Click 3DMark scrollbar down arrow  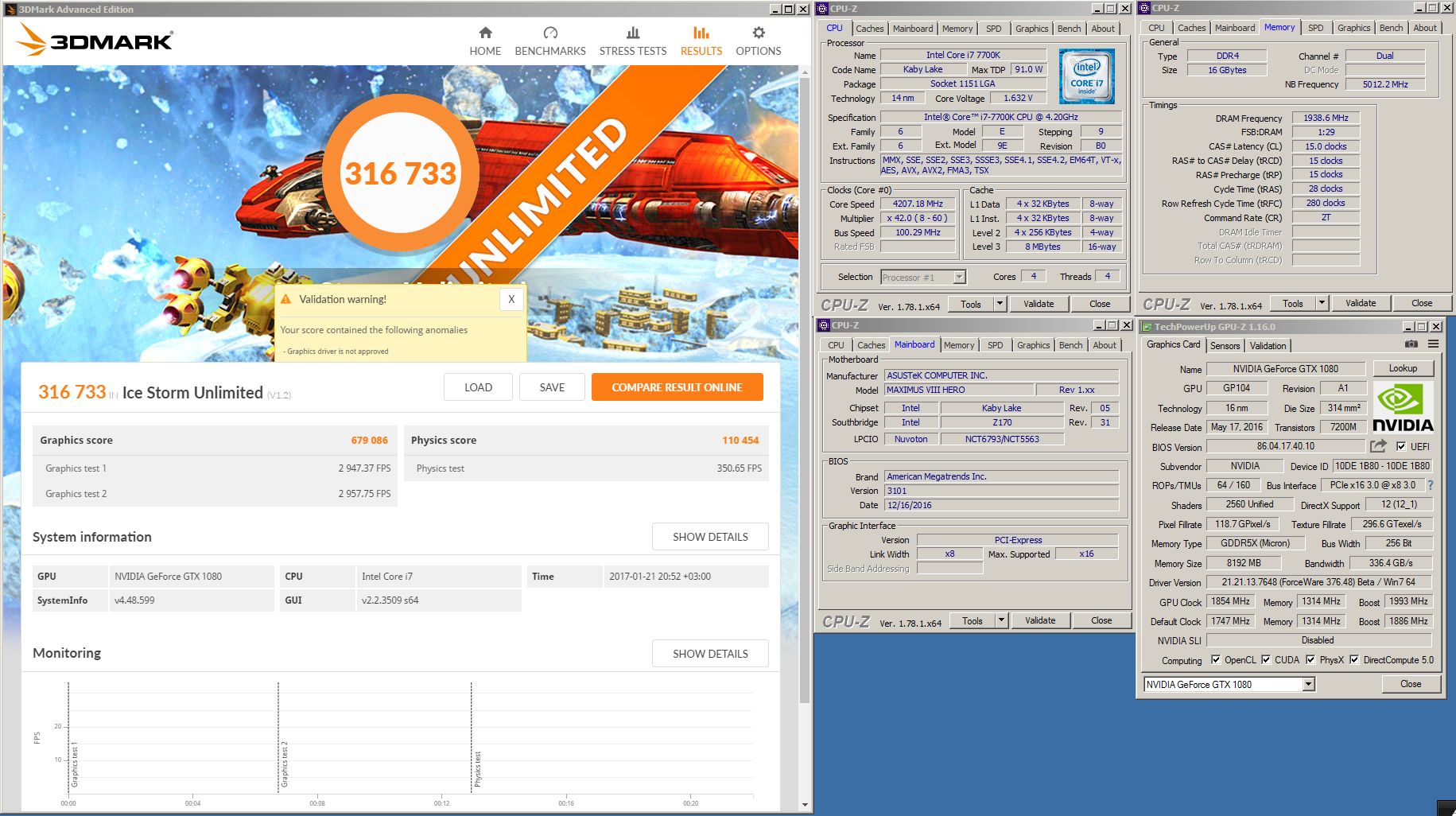[805, 805]
